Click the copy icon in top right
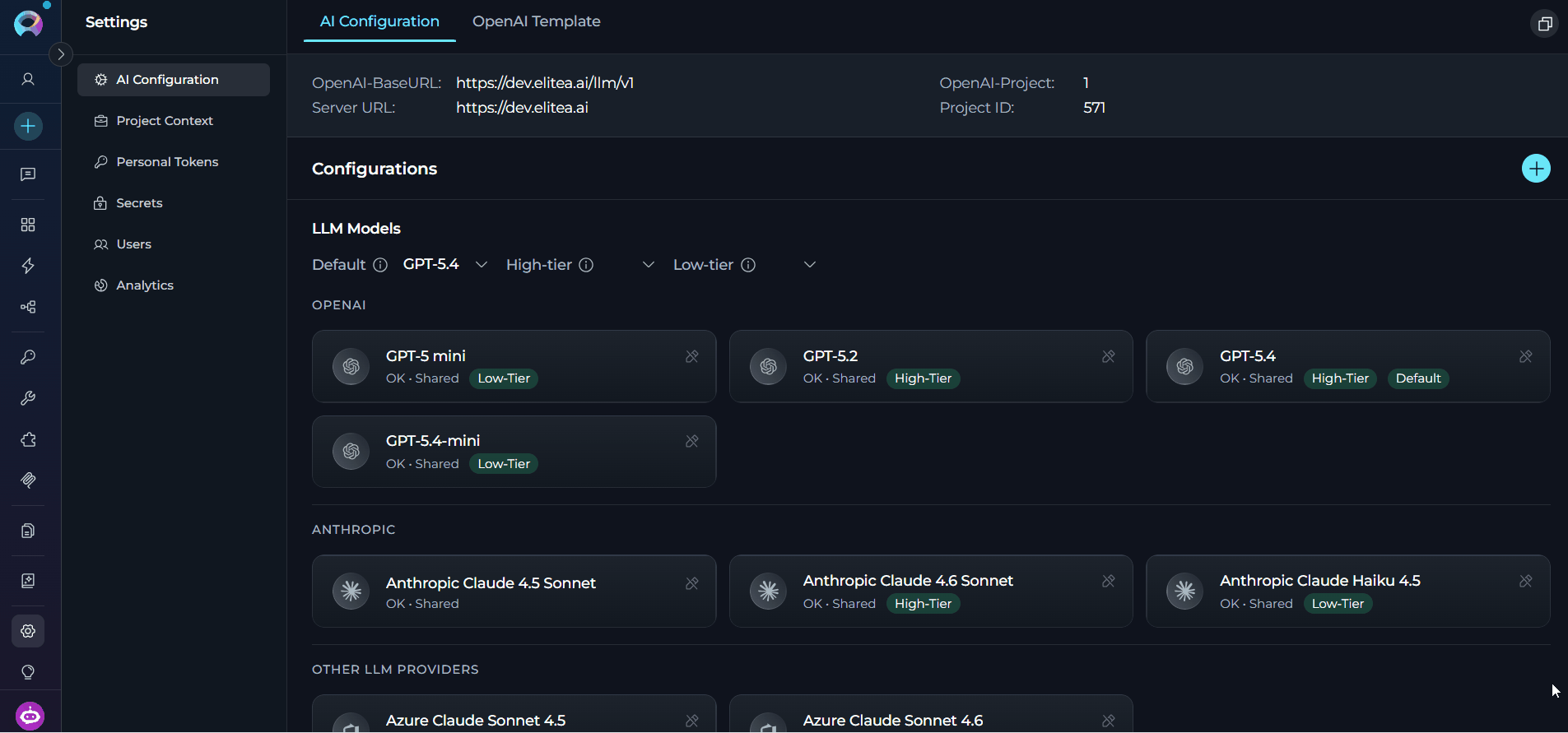Viewport: 1568px width, 733px height. 1545,24
